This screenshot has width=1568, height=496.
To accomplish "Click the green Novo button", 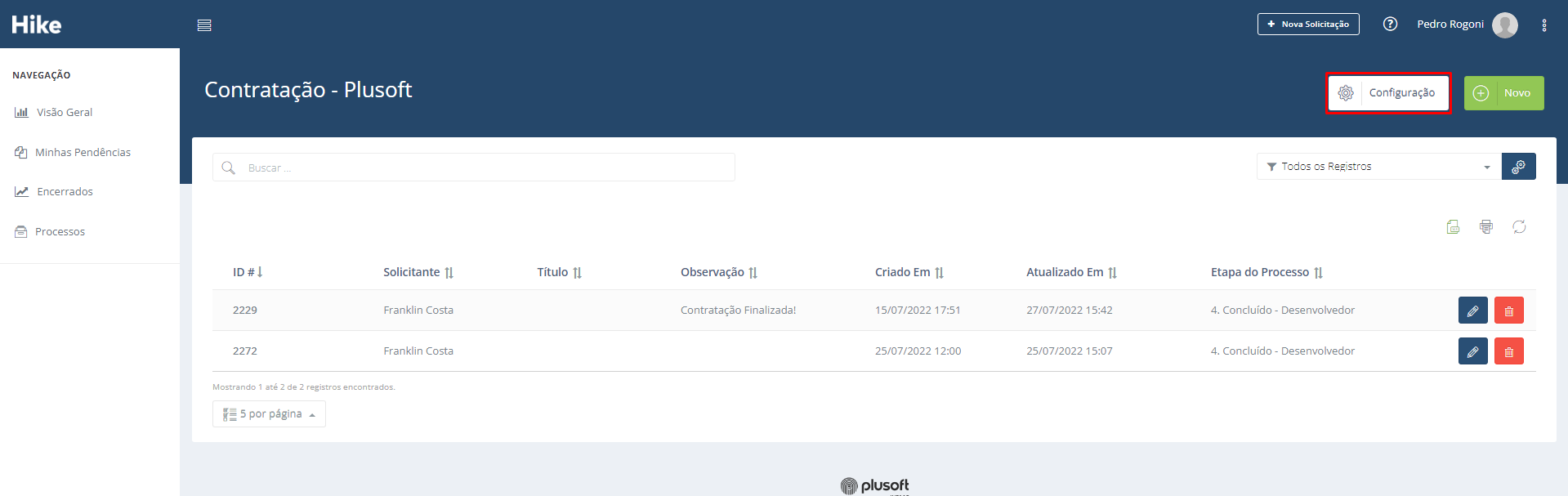I will coord(1503,93).
